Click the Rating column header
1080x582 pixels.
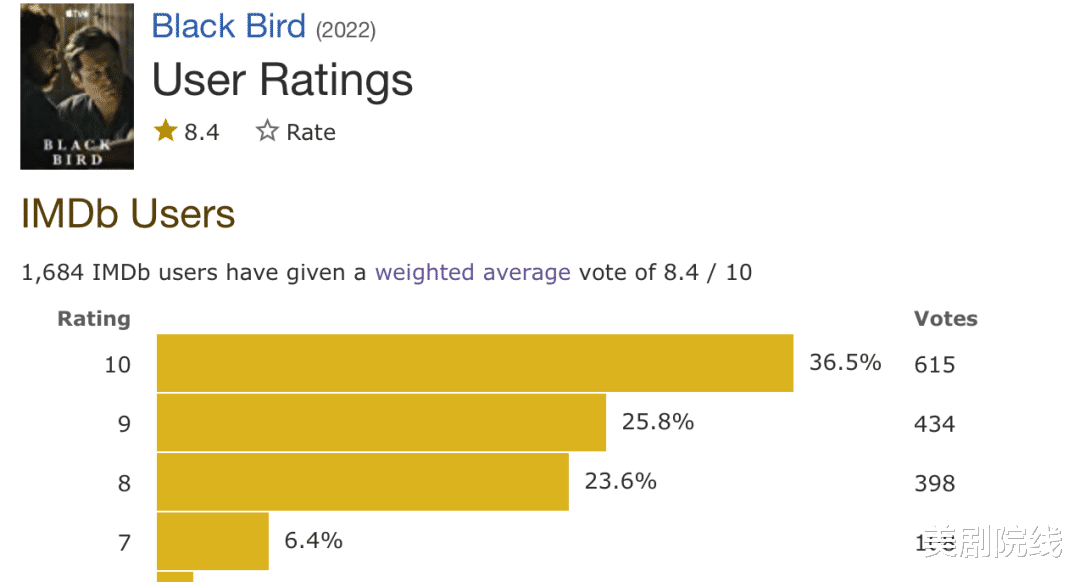[94, 320]
